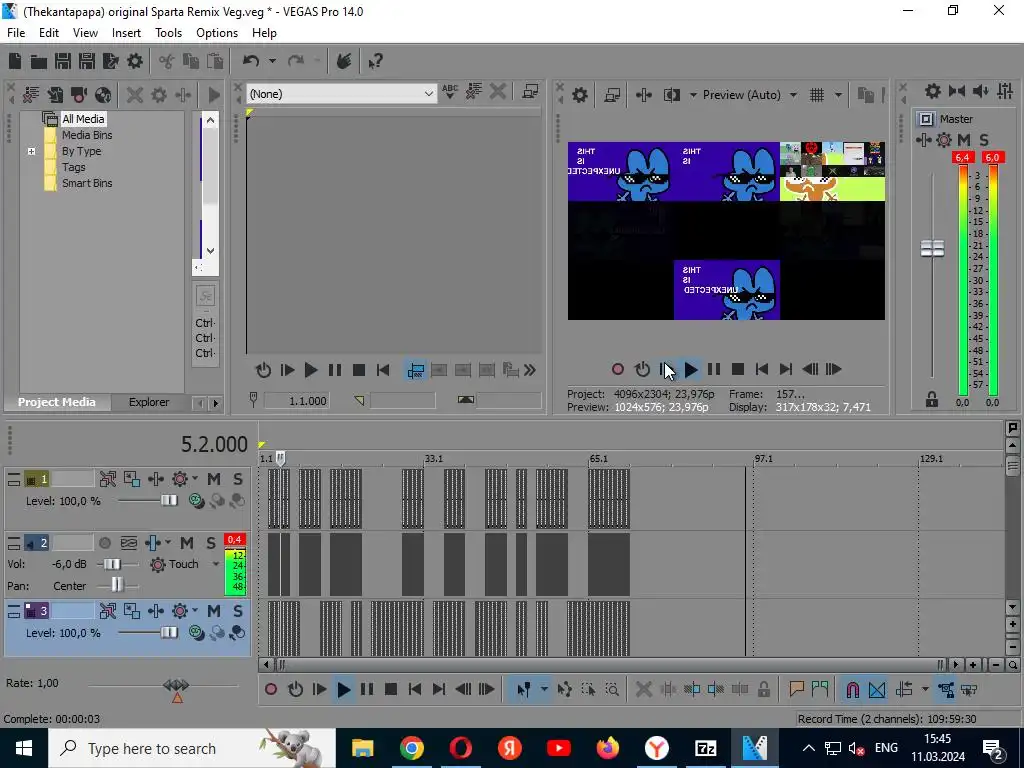This screenshot has width=1024, height=768.
Task: Arm audio track 2 for recording
Action: point(104,543)
